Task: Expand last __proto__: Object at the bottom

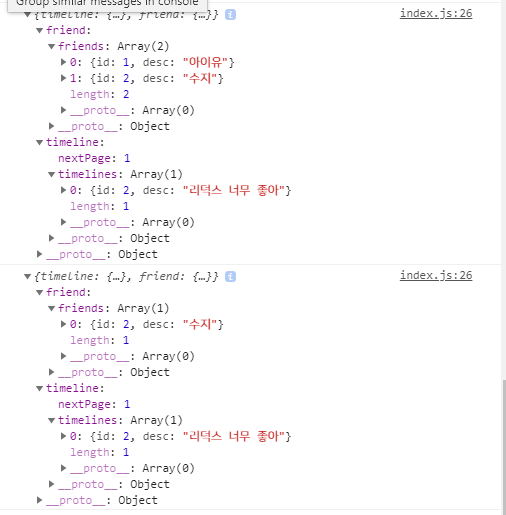Action: pyautogui.click(x=39, y=500)
